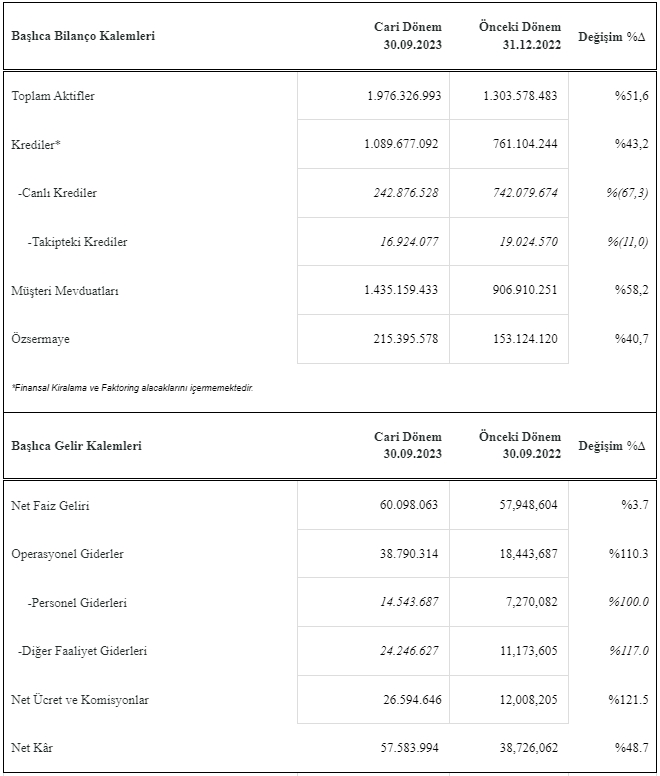The height and width of the screenshot is (776, 660).
Task: Click the Toplam Aktifler row label
Action: [x=53, y=96]
